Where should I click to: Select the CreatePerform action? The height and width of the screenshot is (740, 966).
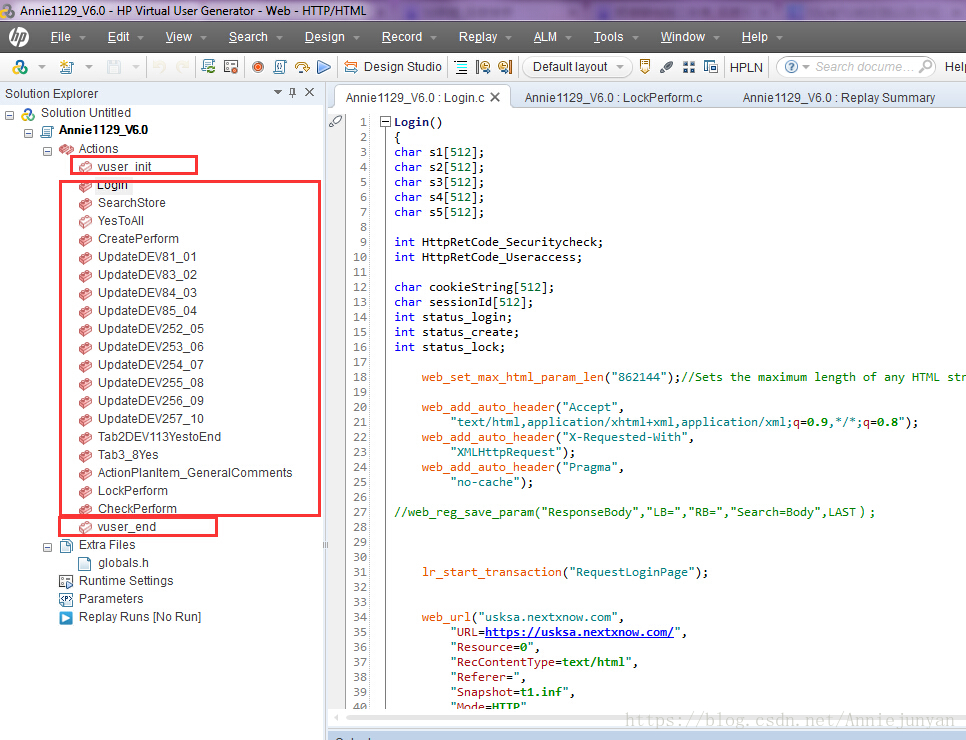pos(138,238)
